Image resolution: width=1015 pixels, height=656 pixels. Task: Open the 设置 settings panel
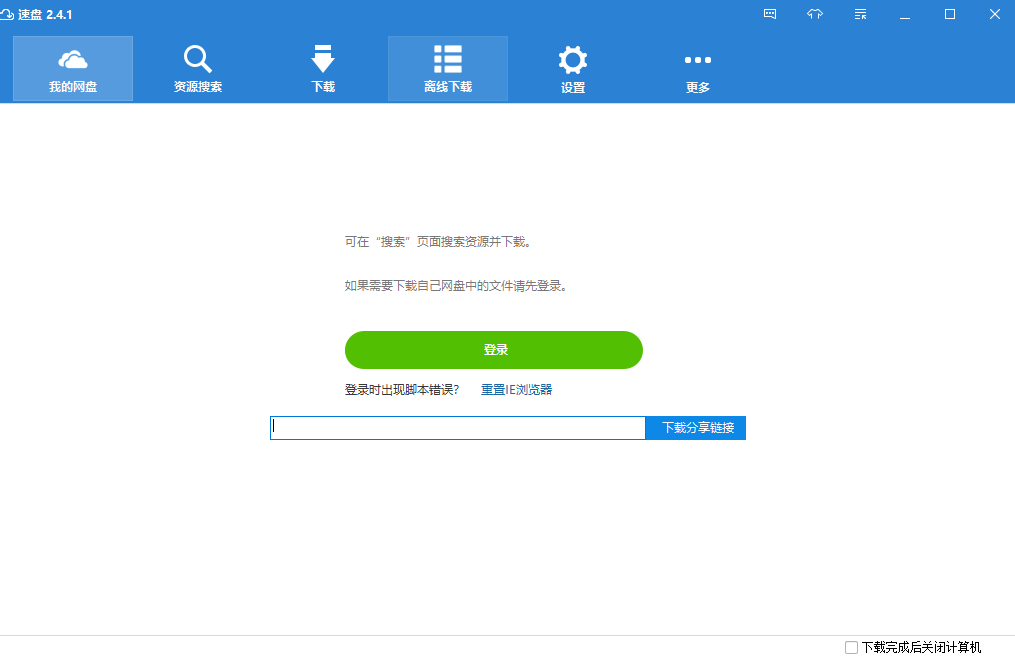click(572, 67)
